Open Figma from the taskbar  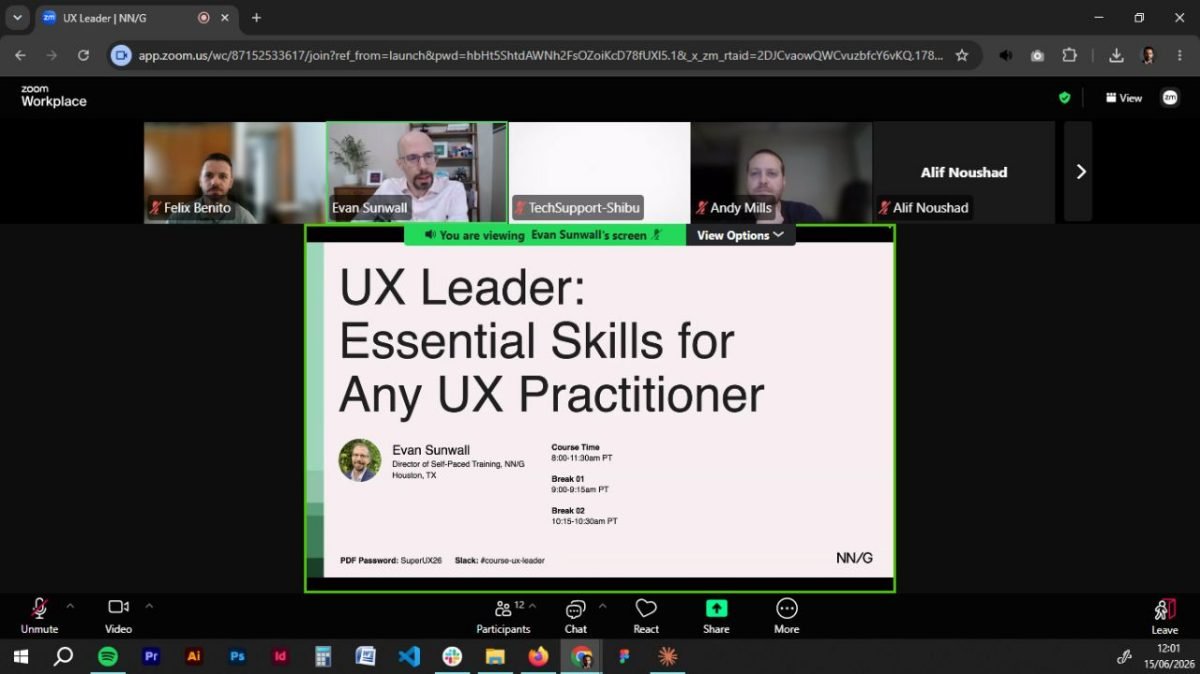click(x=624, y=657)
